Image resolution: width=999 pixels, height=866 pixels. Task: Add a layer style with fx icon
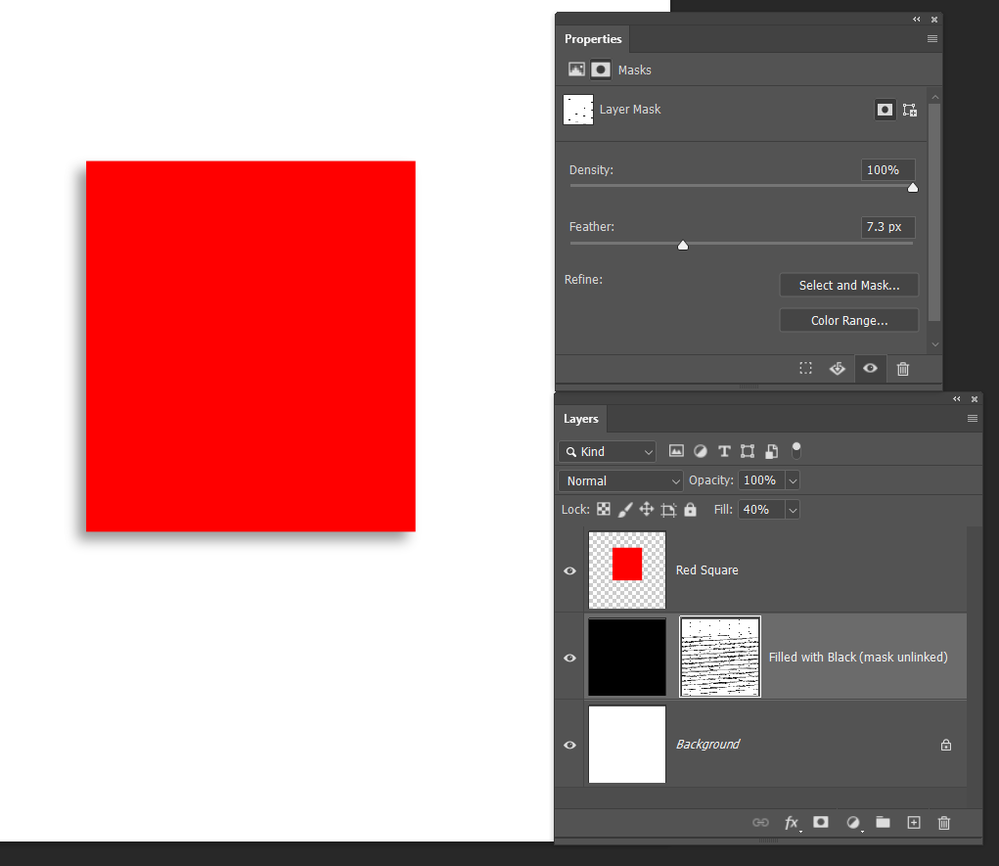791,823
